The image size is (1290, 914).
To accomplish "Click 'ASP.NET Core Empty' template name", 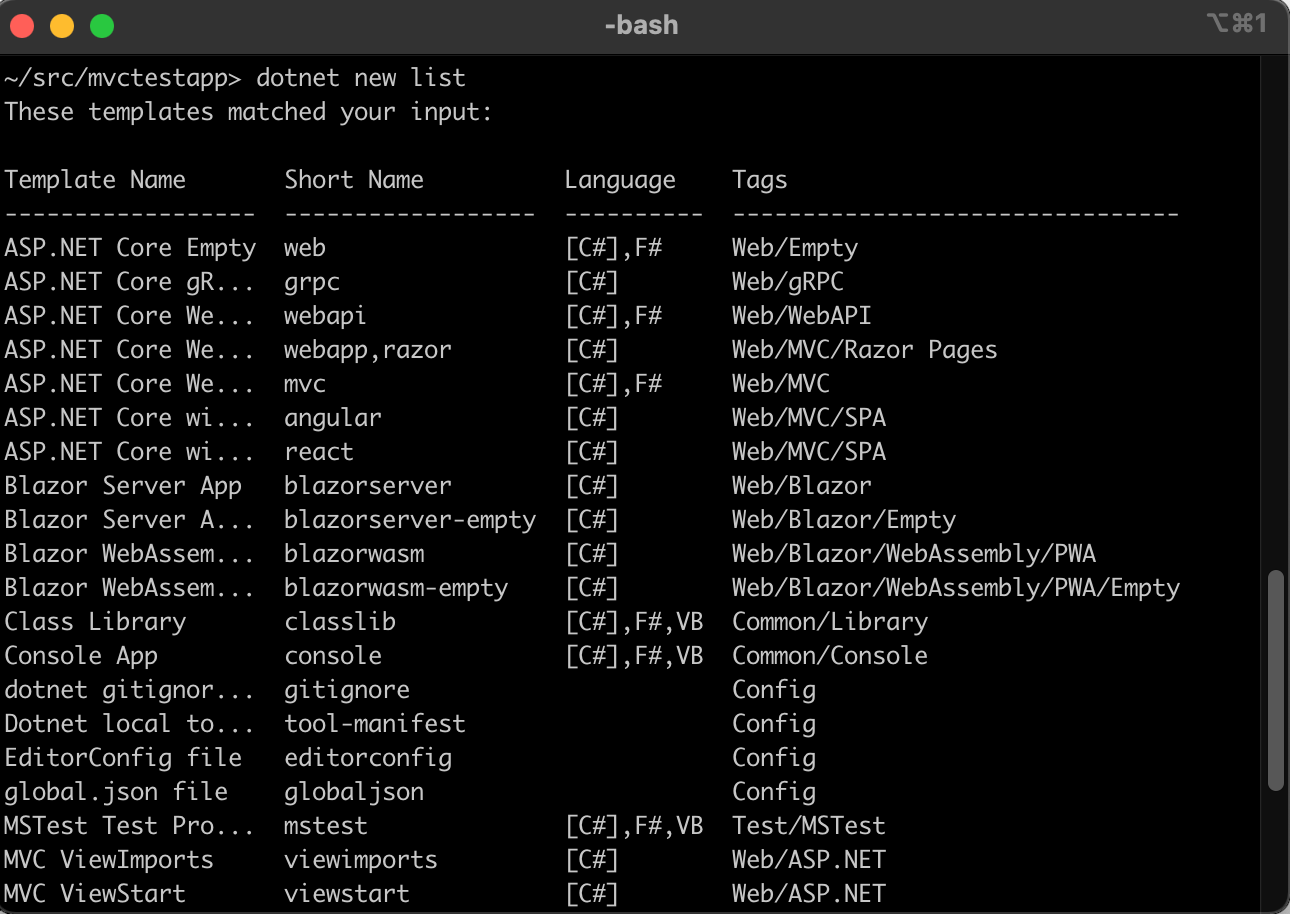I will [x=130, y=248].
